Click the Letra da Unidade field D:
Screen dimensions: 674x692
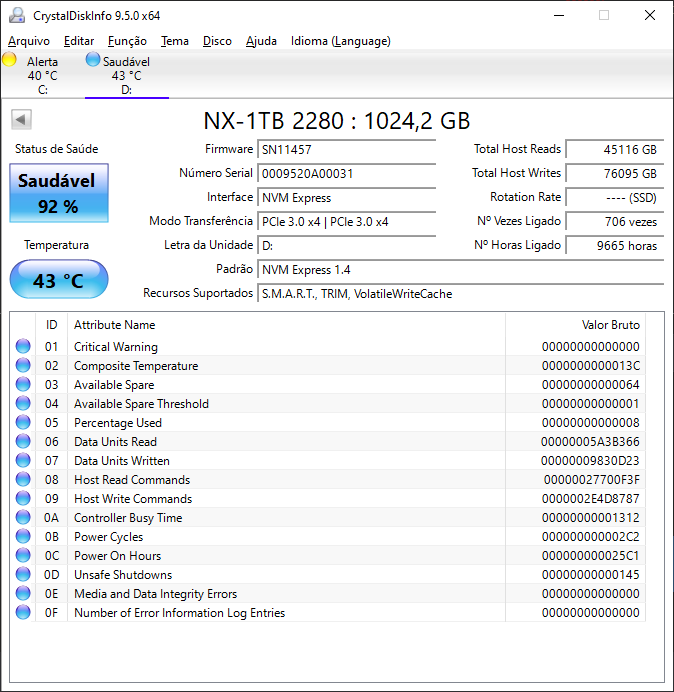click(346, 245)
